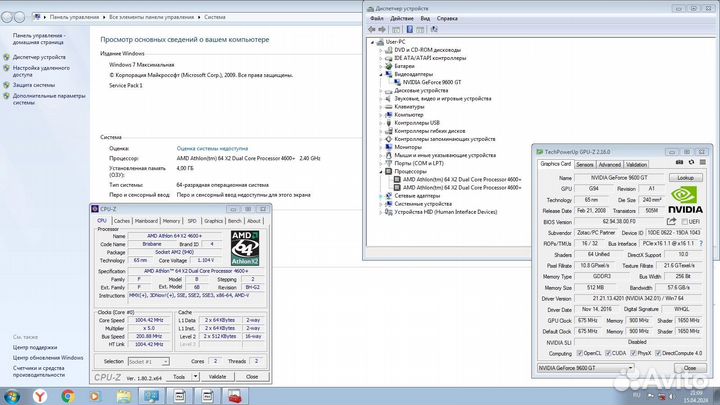
Task: Click the Bus Interface question mark
Action: pos(701,243)
